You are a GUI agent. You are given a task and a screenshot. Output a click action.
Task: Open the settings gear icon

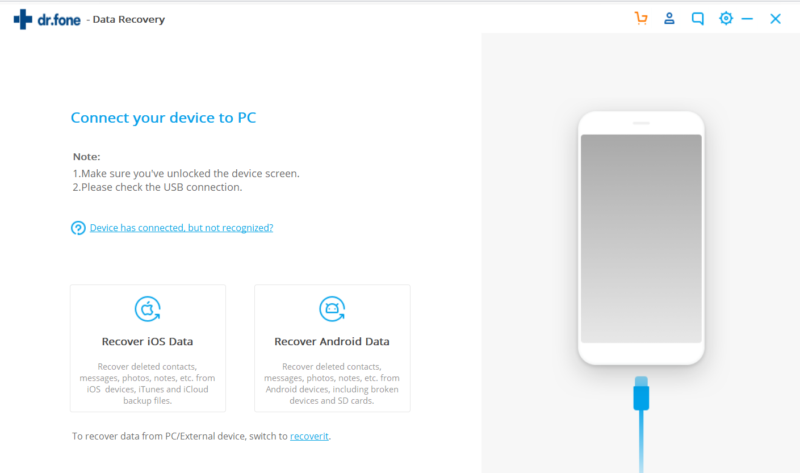click(x=726, y=18)
